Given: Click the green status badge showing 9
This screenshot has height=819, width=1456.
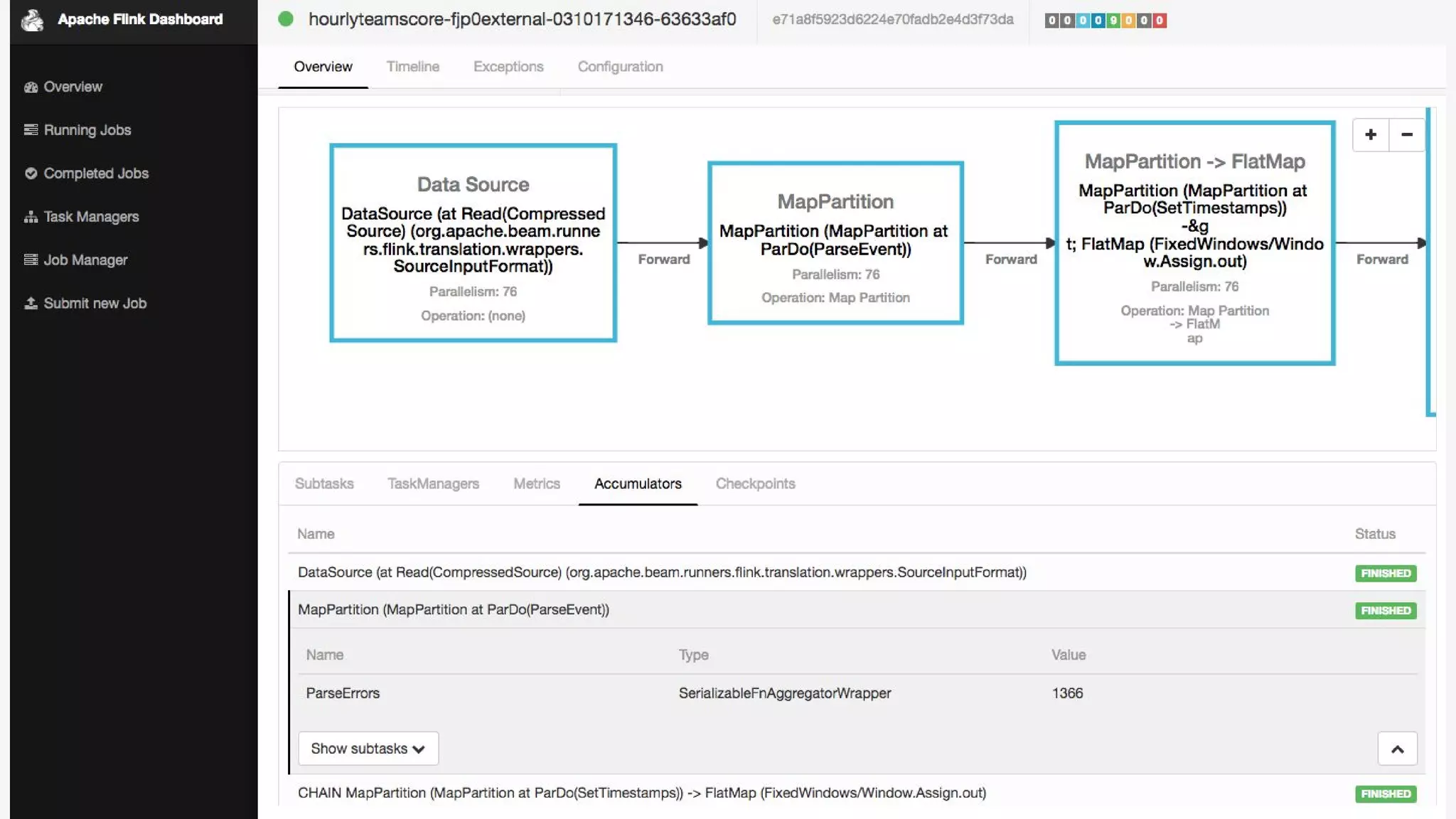Looking at the screenshot, I should tap(1113, 21).
